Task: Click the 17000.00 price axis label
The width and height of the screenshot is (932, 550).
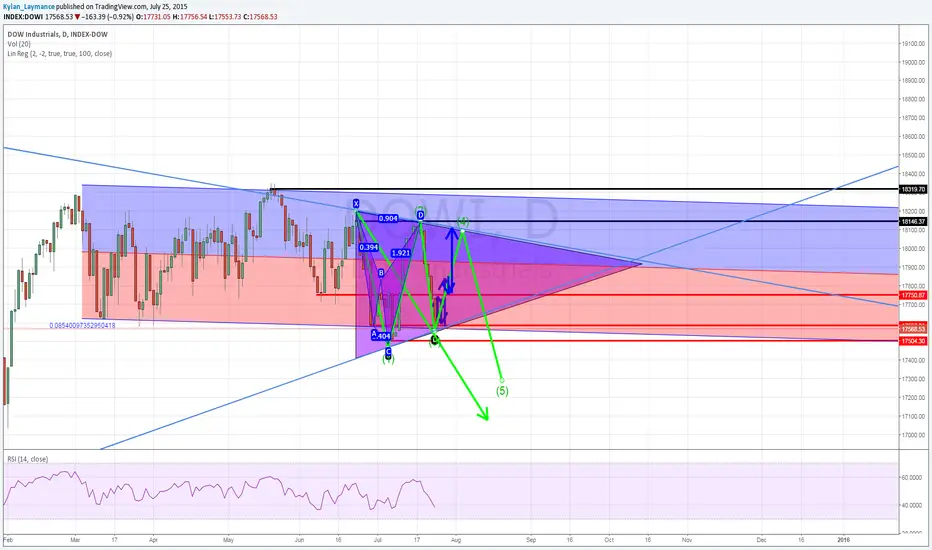Action: (x=914, y=435)
